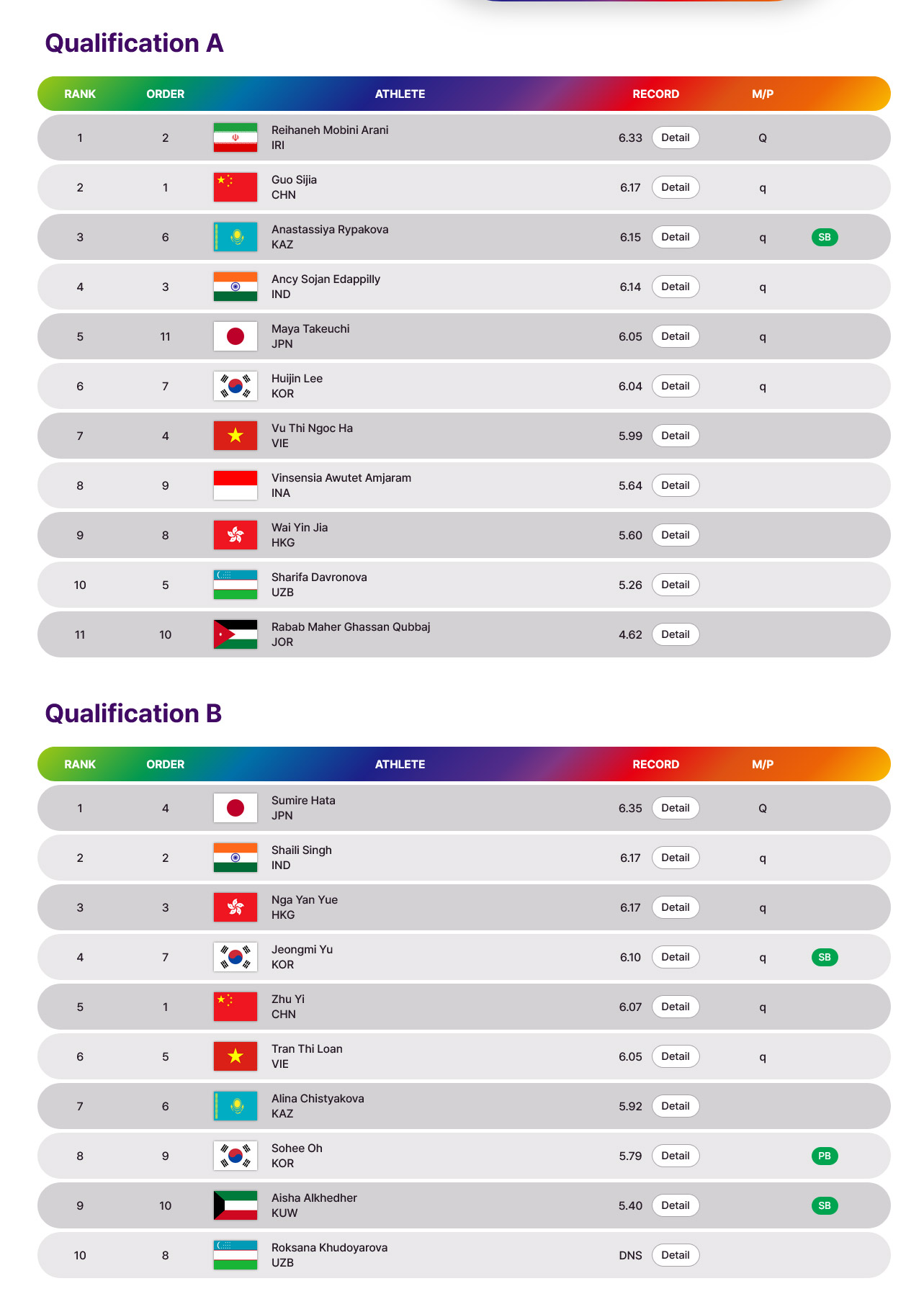The width and height of the screenshot is (924, 1299).
Task: Open Detail for Maya Takeuchi's 6.05 record
Action: pyautogui.click(x=676, y=336)
